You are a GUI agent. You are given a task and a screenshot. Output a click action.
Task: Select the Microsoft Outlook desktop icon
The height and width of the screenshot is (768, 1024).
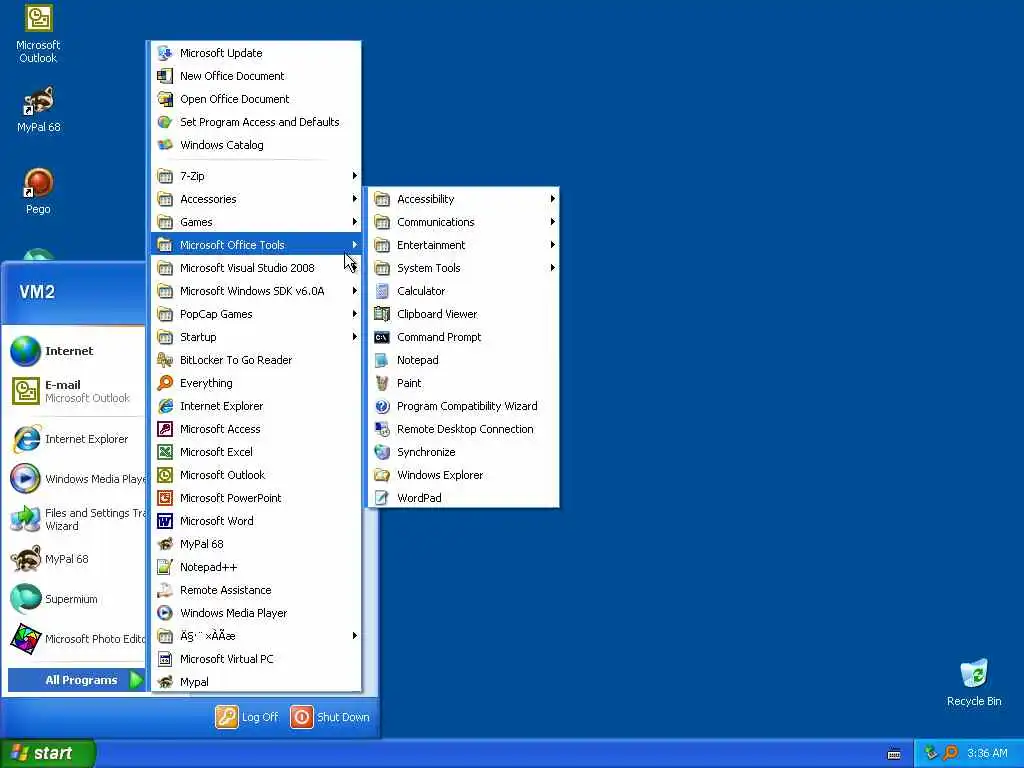38,34
